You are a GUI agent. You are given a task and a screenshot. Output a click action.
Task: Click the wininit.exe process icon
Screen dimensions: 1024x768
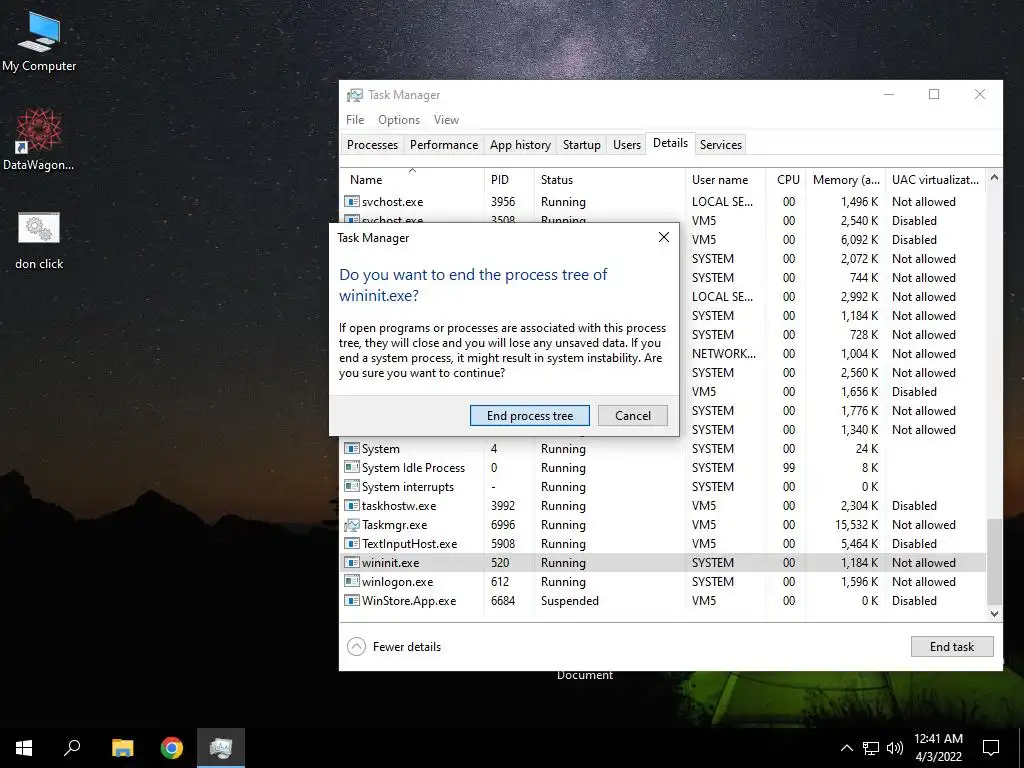(352, 562)
